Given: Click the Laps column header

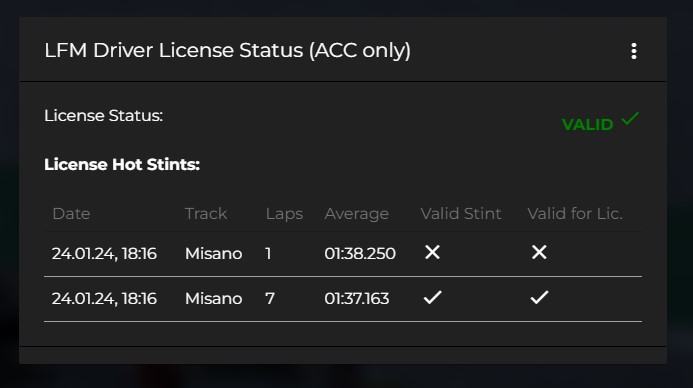Looking at the screenshot, I should pyautogui.click(x=284, y=214).
